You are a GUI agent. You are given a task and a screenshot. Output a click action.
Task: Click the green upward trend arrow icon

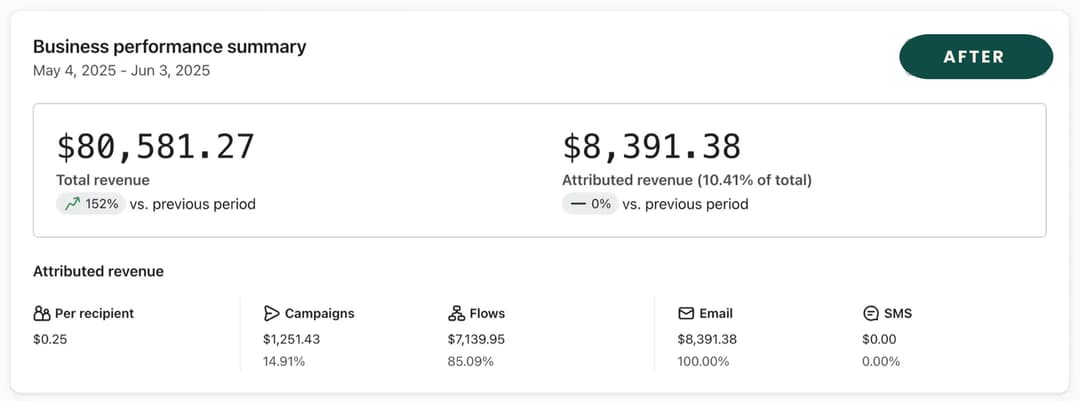72,204
